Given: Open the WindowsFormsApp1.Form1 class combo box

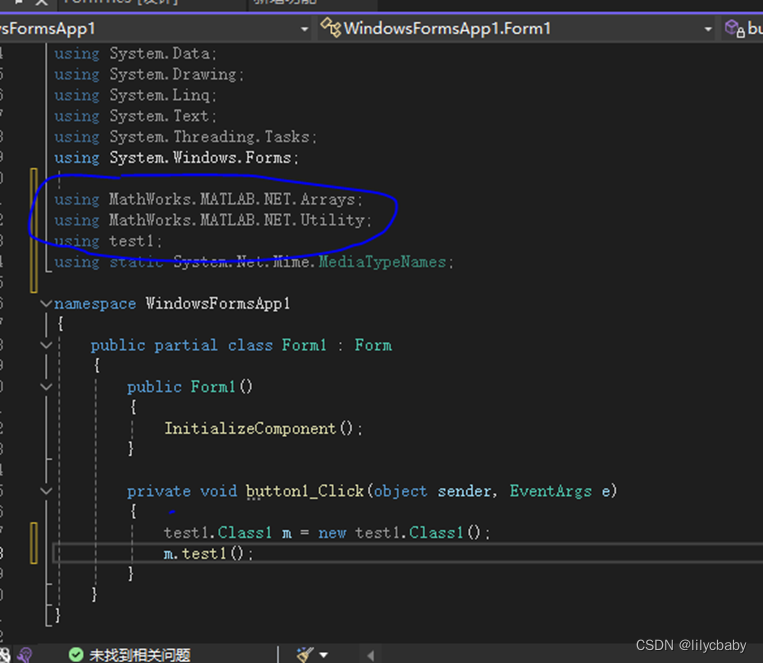Looking at the screenshot, I should (x=517, y=28).
